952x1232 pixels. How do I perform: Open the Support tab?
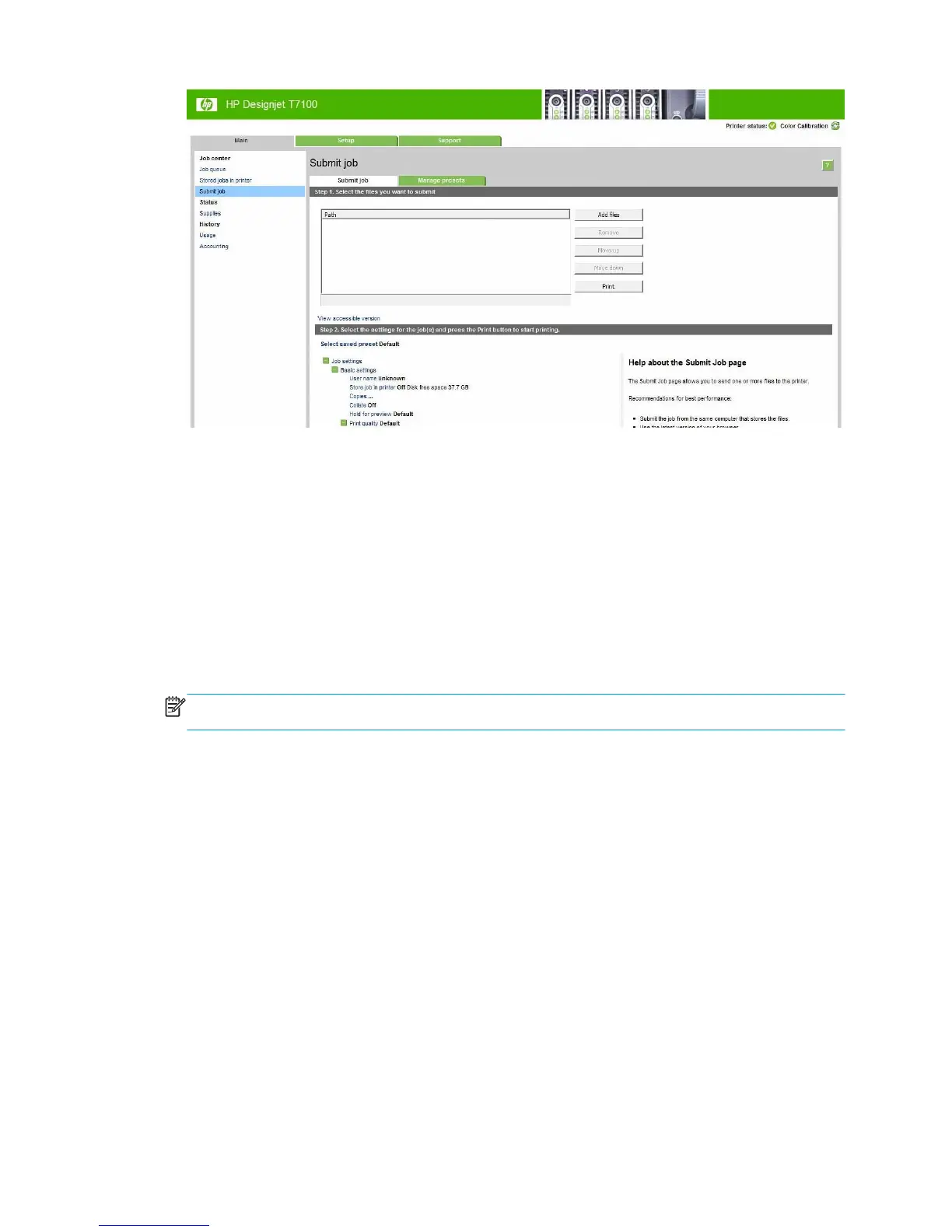(x=450, y=141)
